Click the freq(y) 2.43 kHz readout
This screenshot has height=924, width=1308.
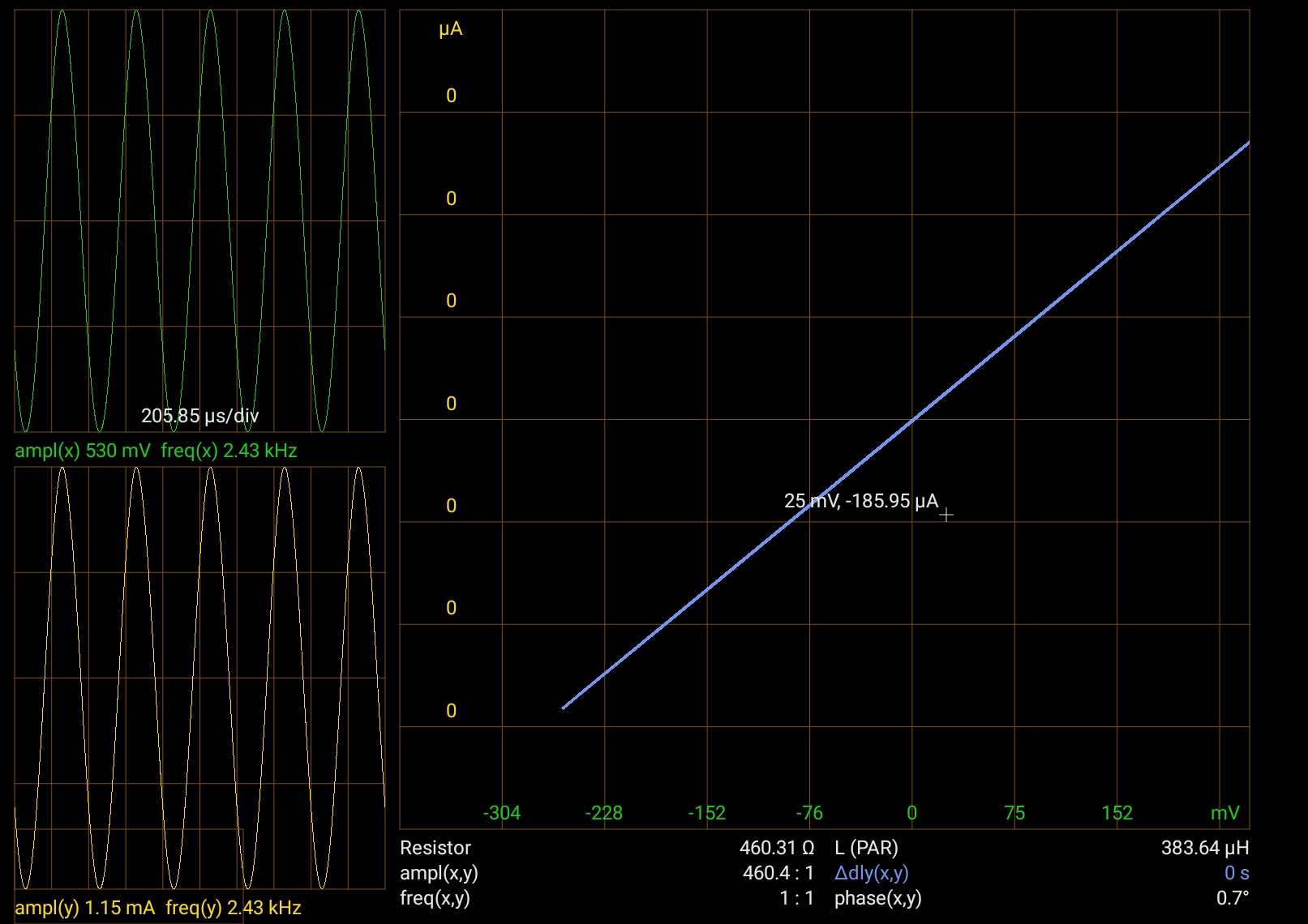234,908
